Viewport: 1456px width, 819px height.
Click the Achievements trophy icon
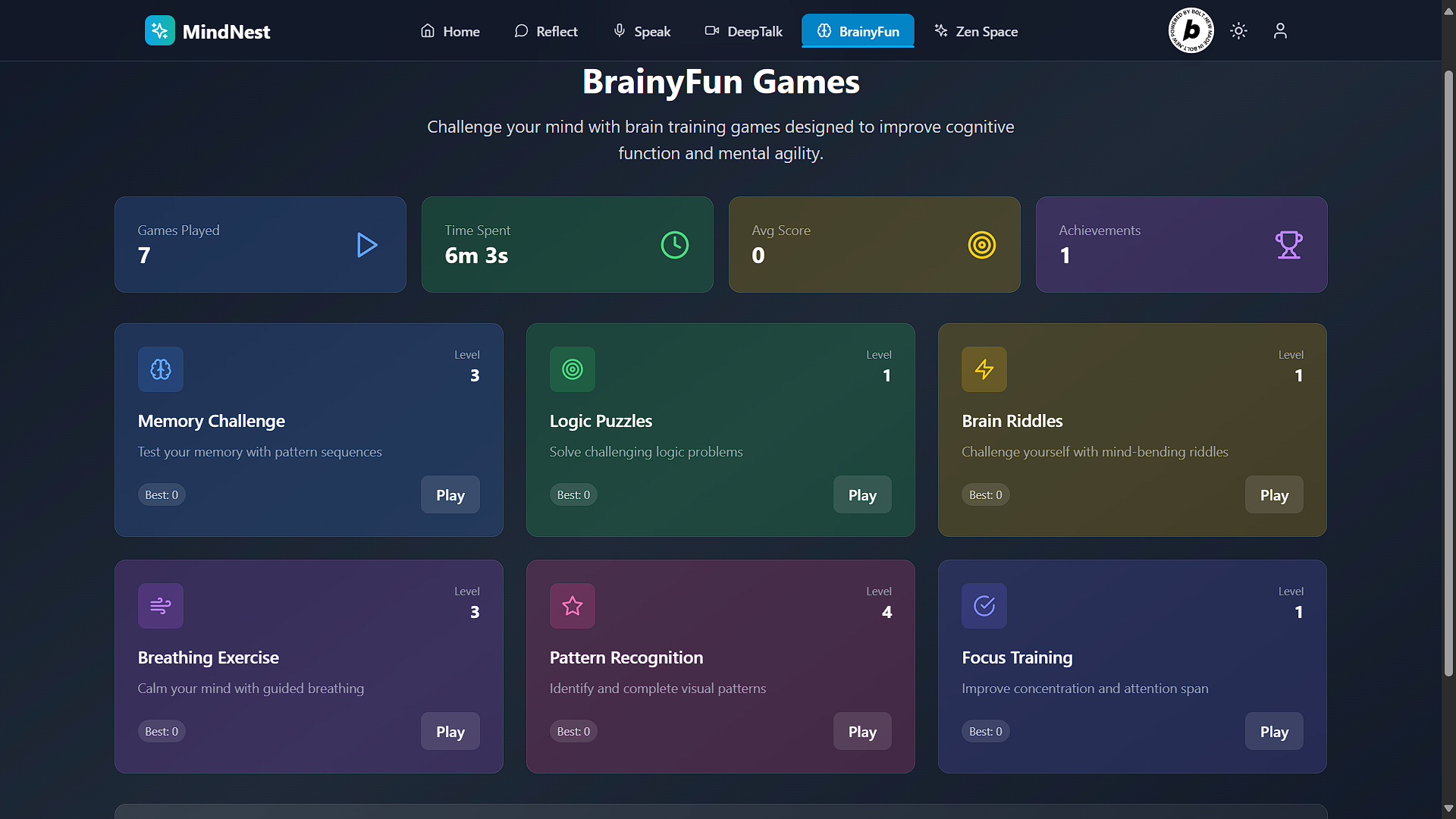(1288, 245)
